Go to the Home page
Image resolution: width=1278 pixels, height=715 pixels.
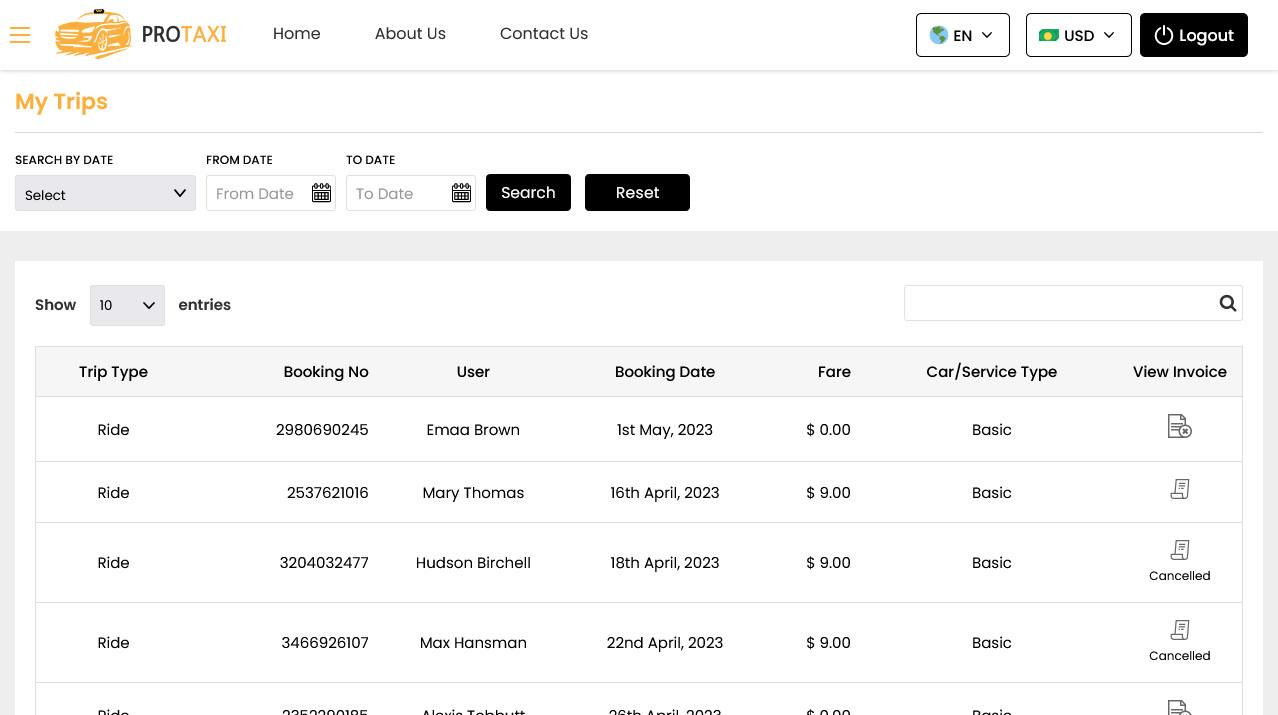[297, 33]
